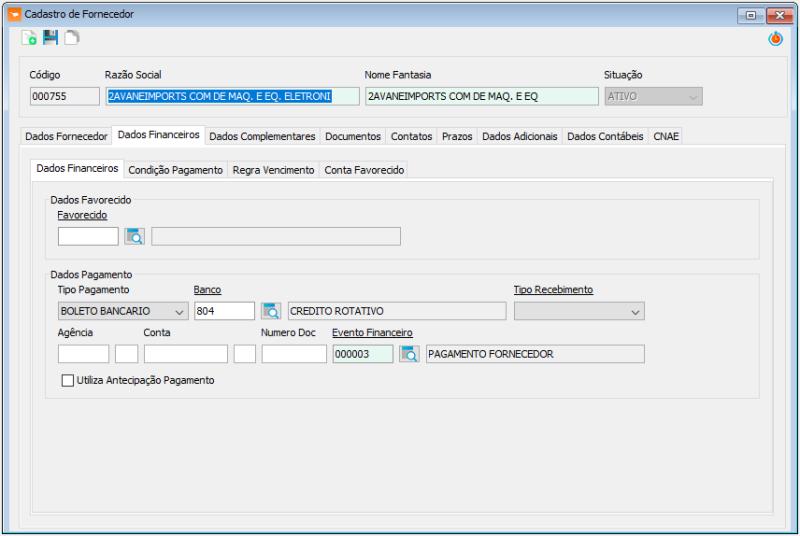Click the CREDITO ROTATIVO description field
Screen dimensions: 800x536
click(x=397, y=311)
